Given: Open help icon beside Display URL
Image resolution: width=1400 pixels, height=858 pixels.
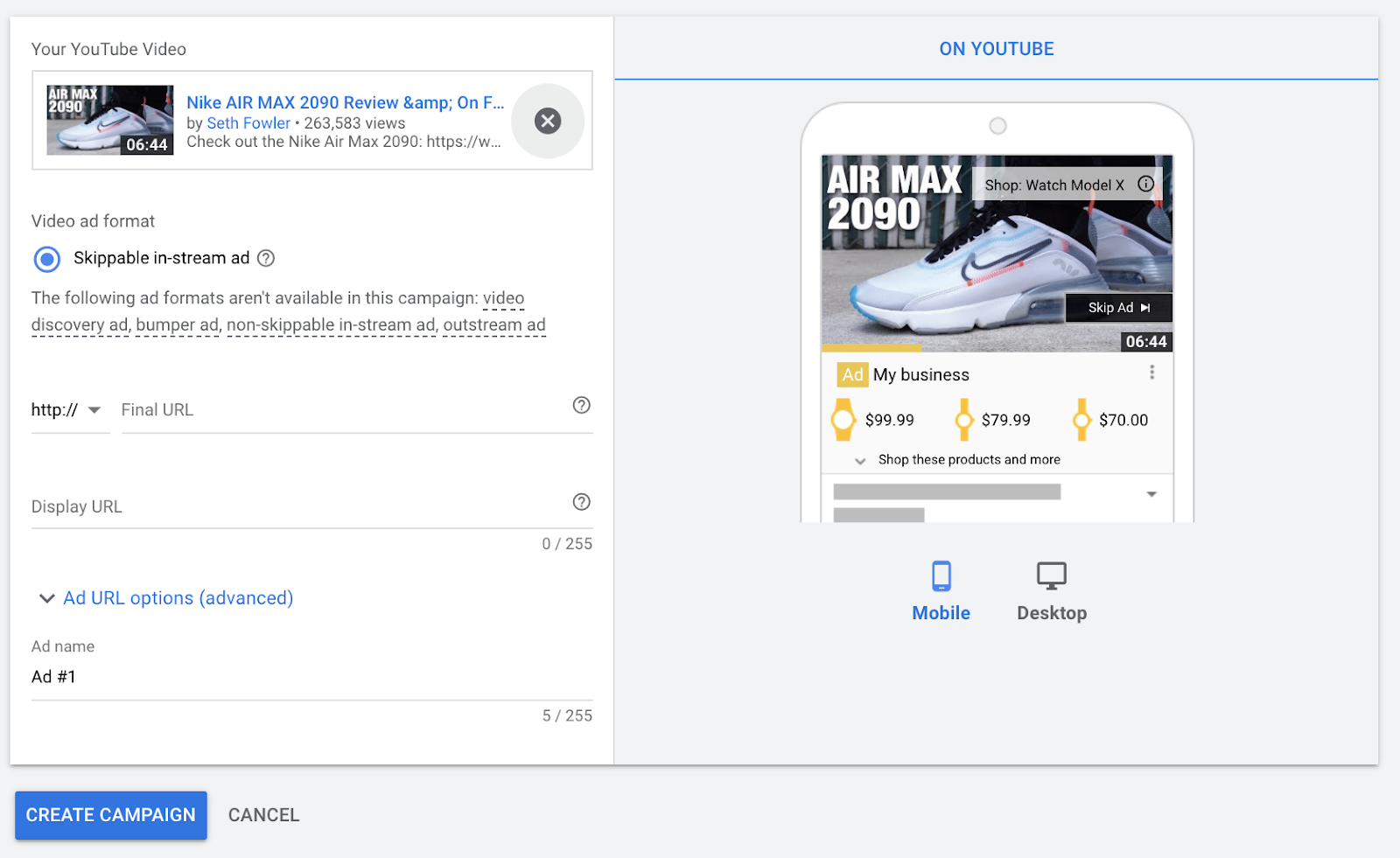Looking at the screenshot, I should point(582,502).
